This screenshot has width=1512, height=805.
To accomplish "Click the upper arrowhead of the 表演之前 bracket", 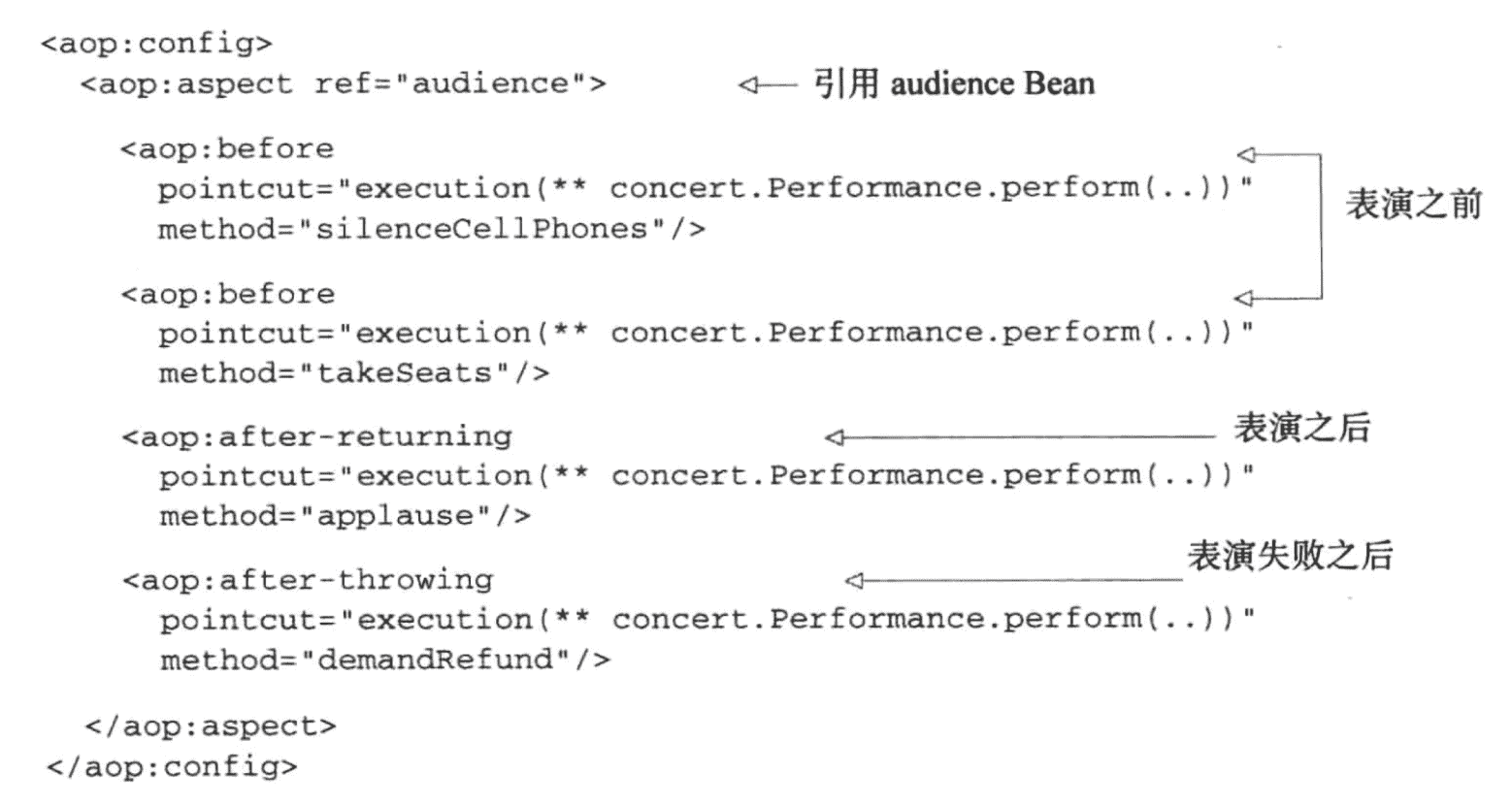I will pyautogui.click(x=1246, y=154).
